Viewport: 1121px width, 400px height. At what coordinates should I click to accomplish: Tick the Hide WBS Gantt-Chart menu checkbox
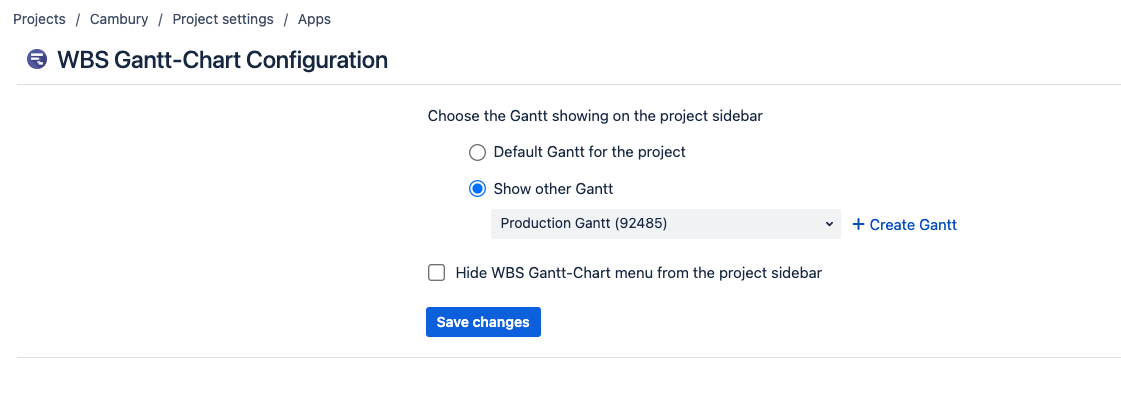pyautogui.click(x=436, y=272)
